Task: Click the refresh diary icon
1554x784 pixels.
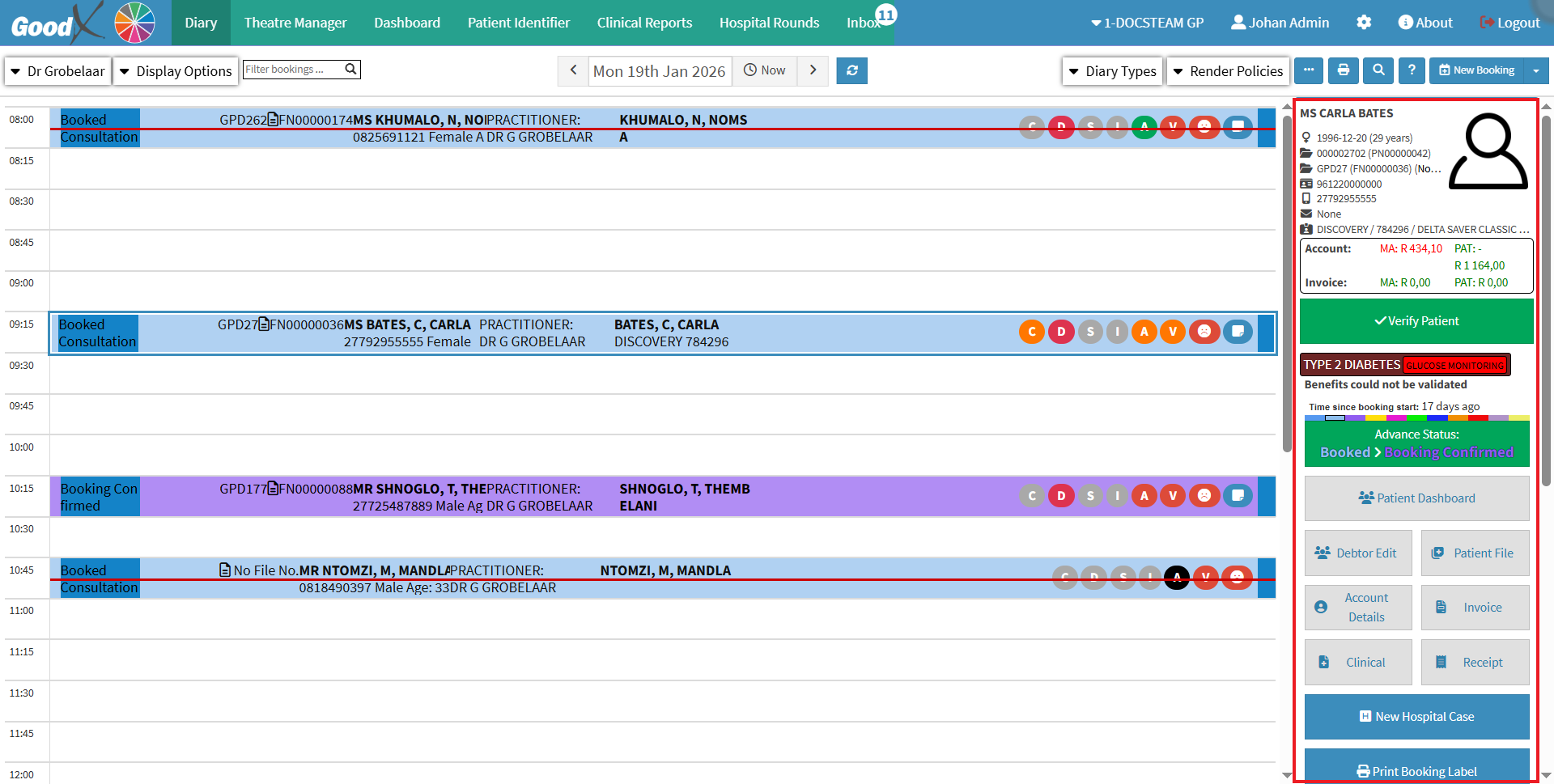Action: 851,70
